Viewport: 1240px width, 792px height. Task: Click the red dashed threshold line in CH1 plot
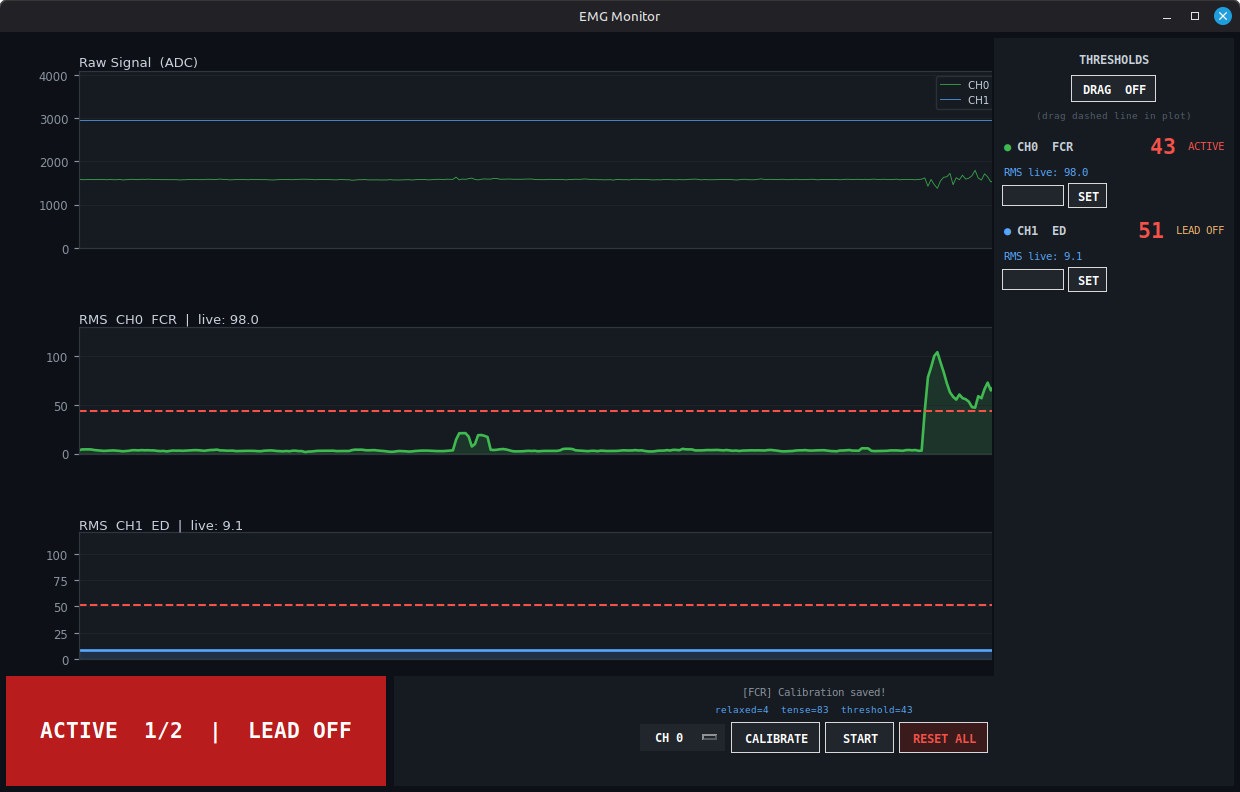point(535,605)
